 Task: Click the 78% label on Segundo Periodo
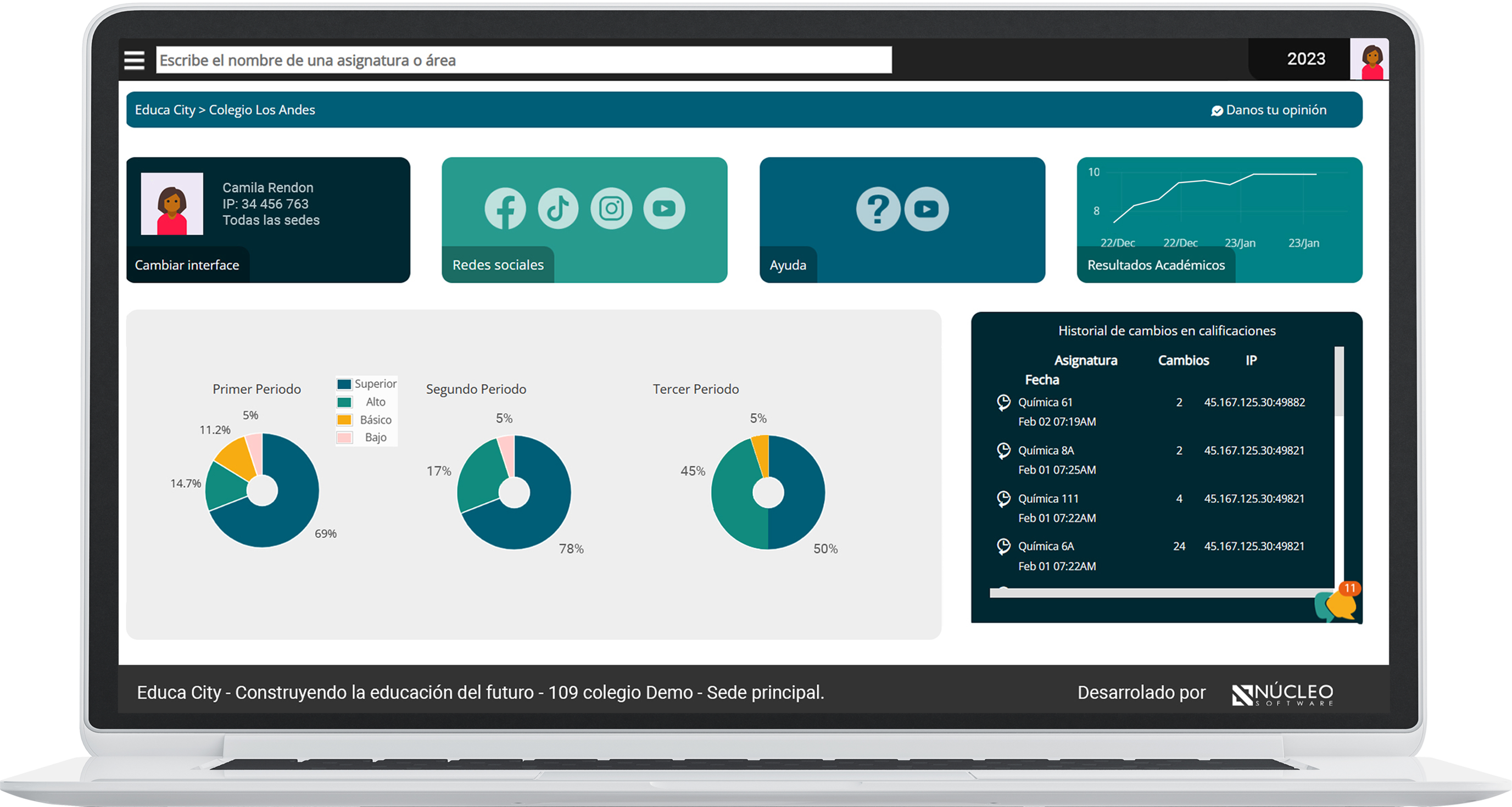coord(571,549)
